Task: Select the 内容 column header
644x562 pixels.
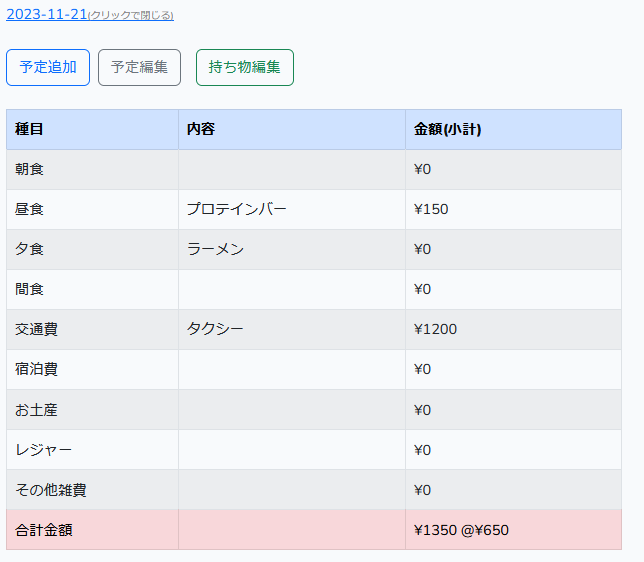Action: point(201,129)
